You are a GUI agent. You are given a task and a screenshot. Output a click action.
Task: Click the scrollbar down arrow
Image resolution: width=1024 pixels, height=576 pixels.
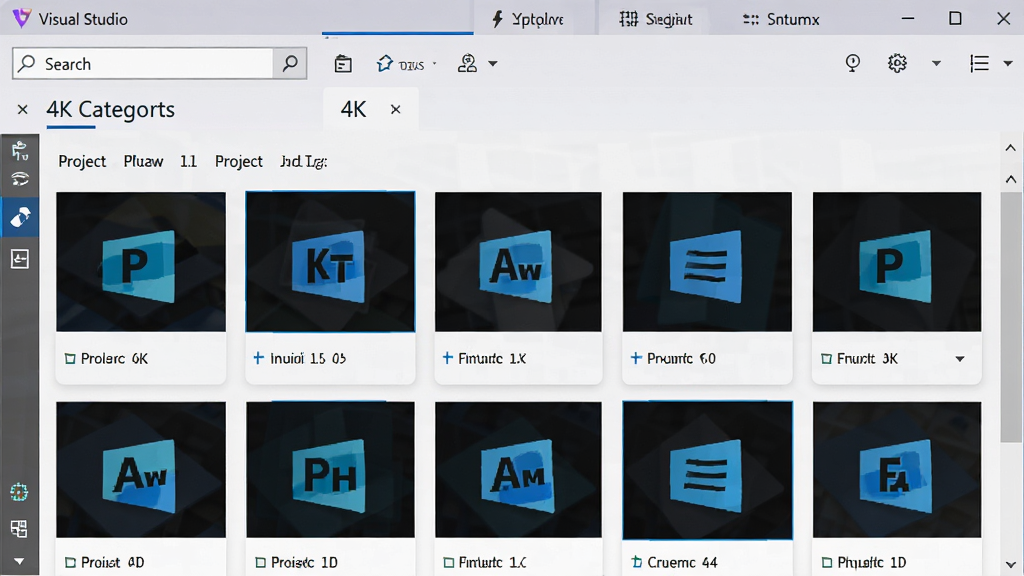pos(1010,564)
